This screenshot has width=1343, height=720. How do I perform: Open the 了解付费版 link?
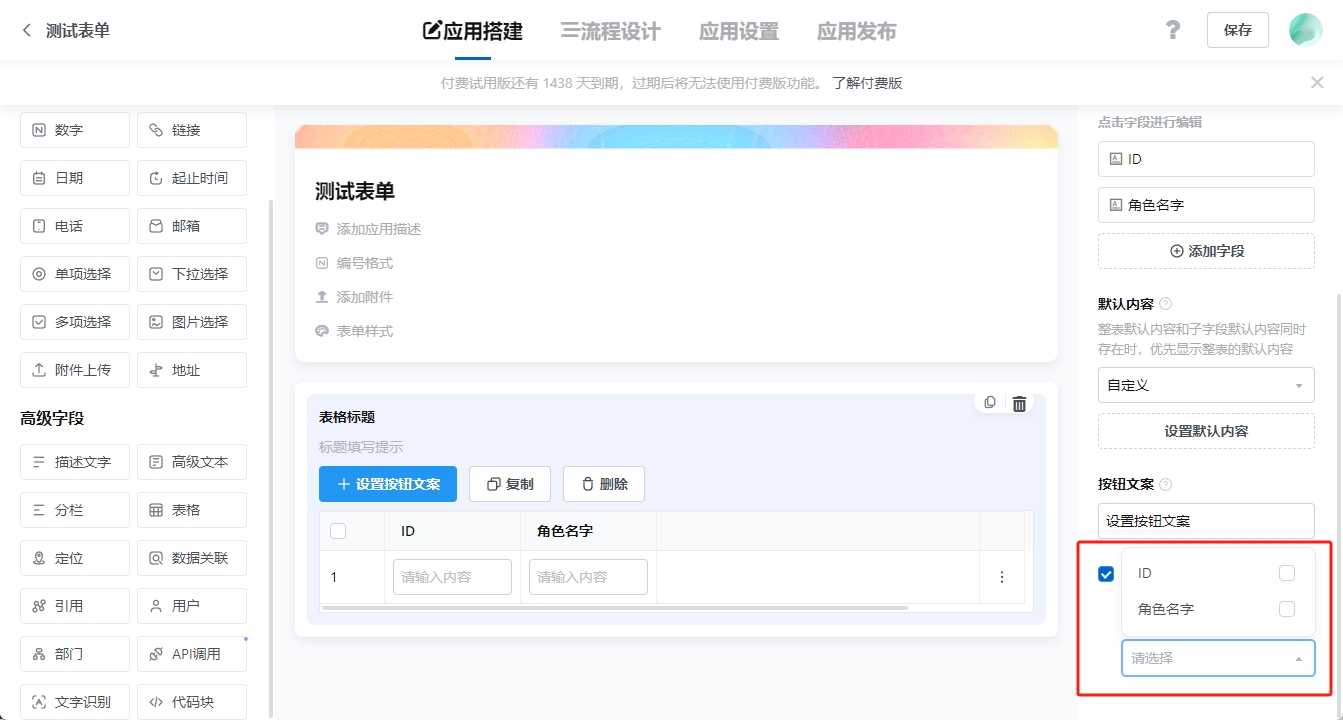867,83
